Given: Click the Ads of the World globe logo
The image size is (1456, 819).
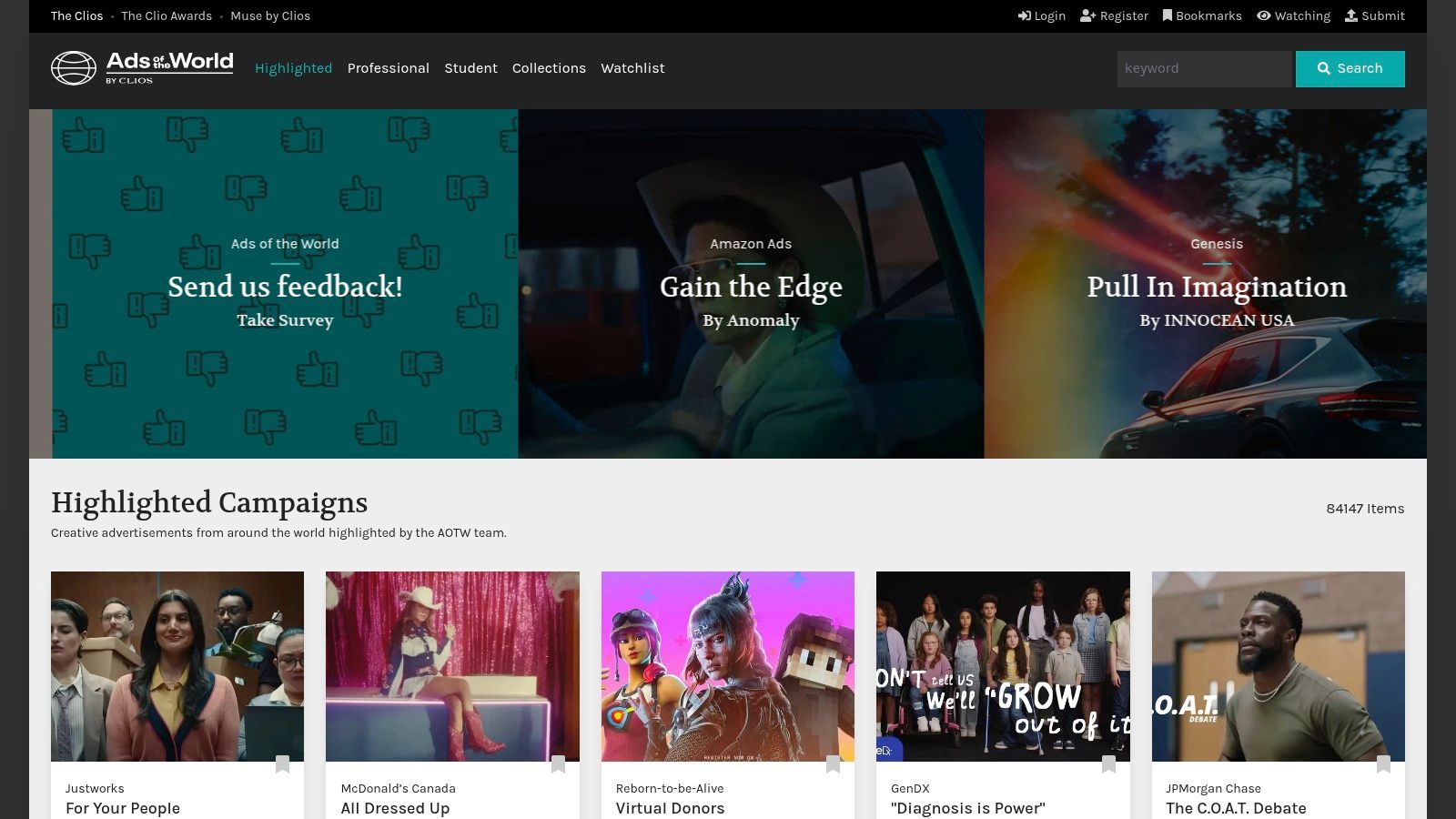Looking at the screenshot, I should [x=74, y=68].
